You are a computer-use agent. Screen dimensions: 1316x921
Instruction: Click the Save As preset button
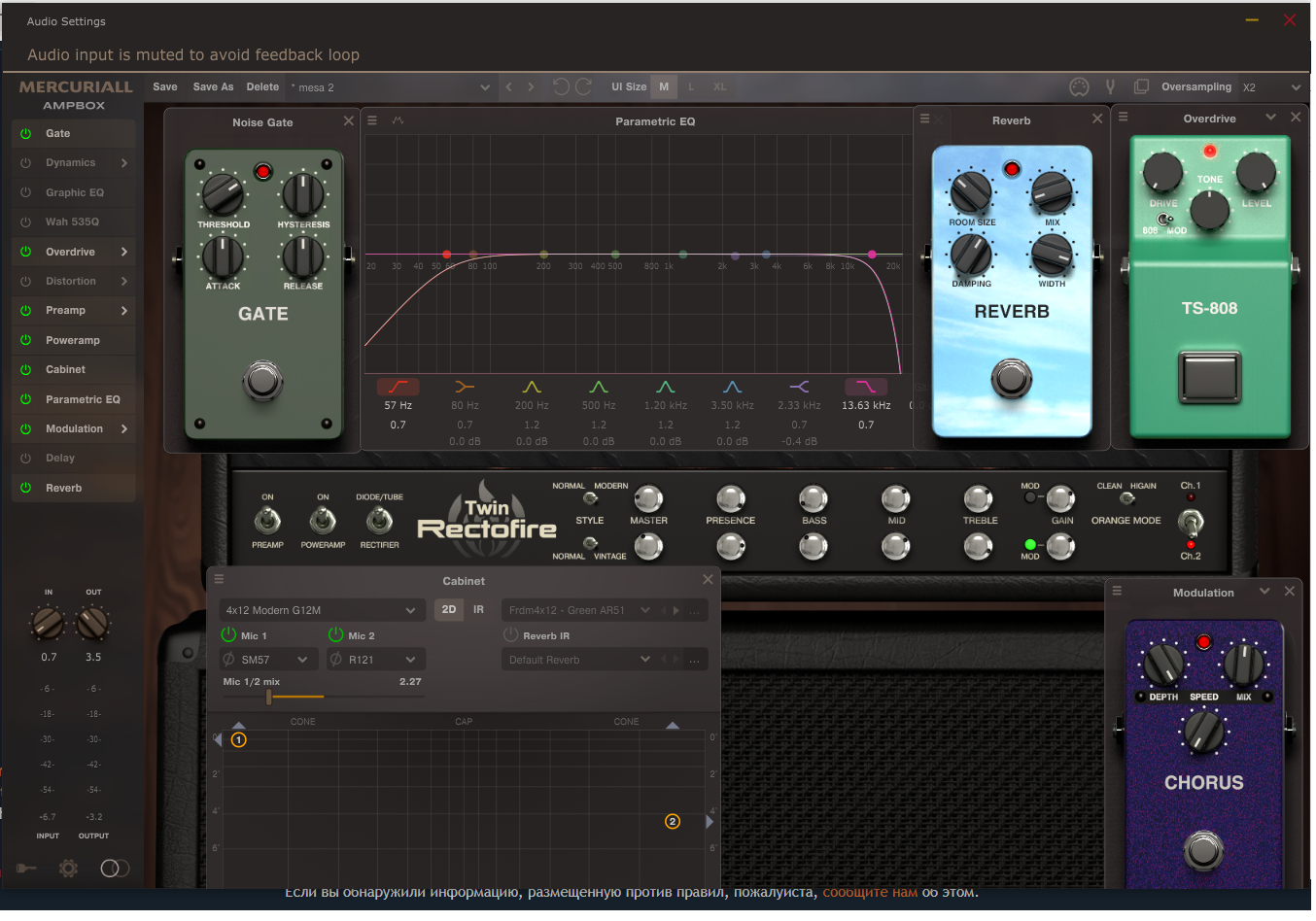point(214,87)
